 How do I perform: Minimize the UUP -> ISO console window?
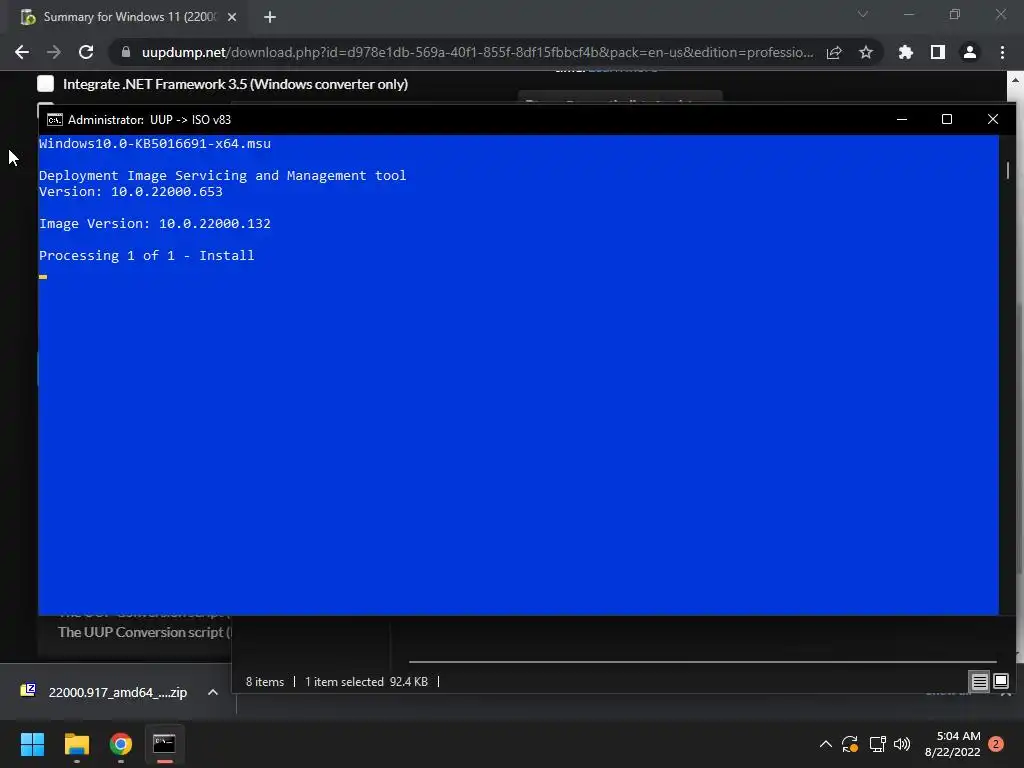pyautogui.click(x=902, y=120)
